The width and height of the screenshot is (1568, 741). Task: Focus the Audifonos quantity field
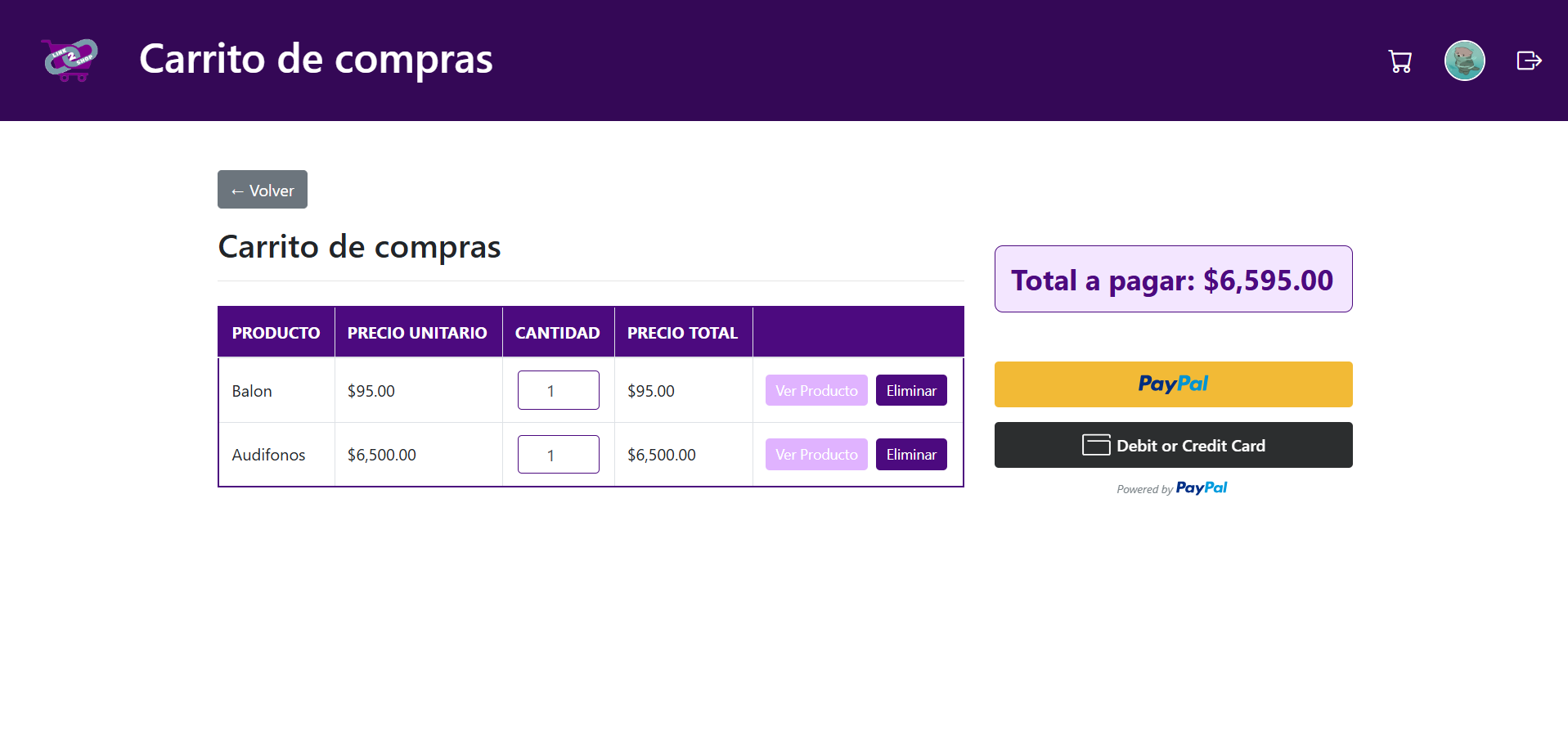click(x=559, y=454)
